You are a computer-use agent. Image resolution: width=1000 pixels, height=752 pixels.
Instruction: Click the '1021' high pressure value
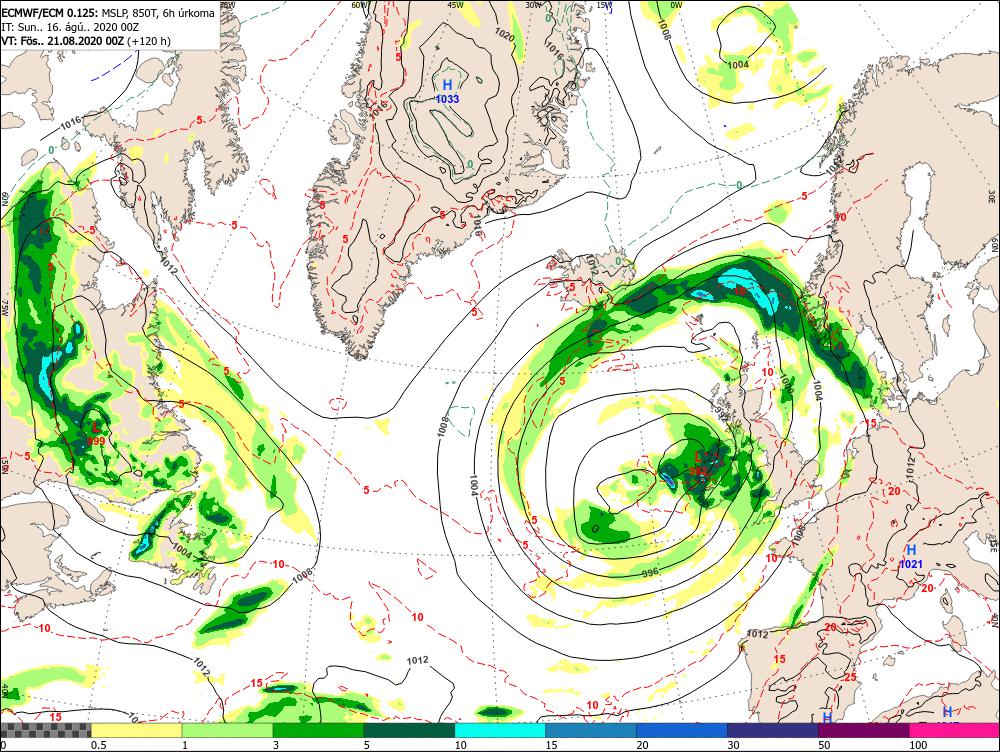tap(911, 564)
